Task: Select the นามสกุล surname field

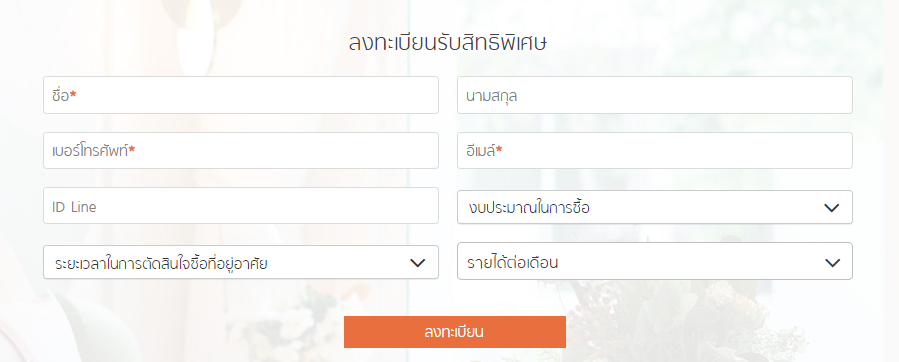Action: click(x=655, y=95)
